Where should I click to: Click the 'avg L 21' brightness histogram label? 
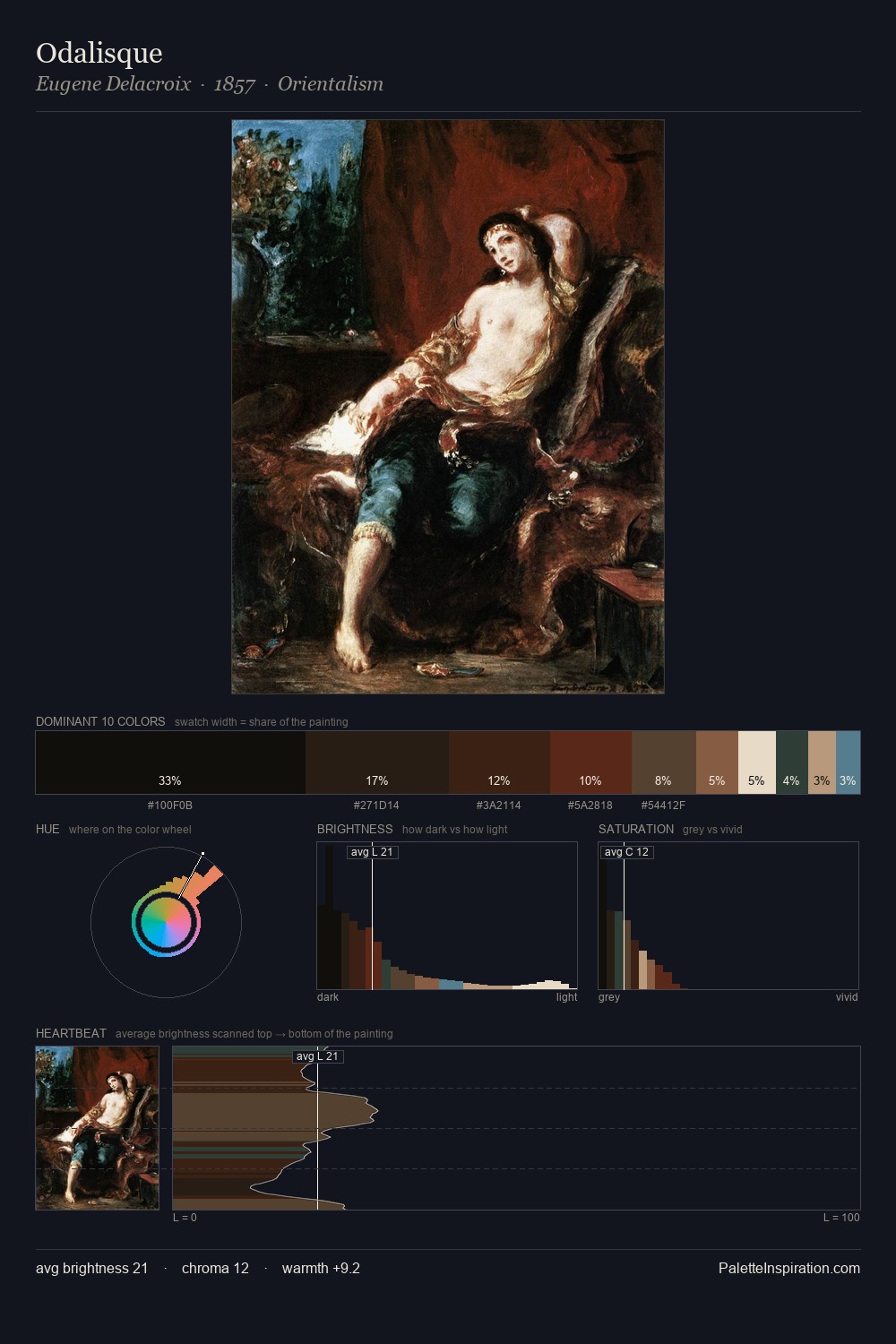(372, 852)
